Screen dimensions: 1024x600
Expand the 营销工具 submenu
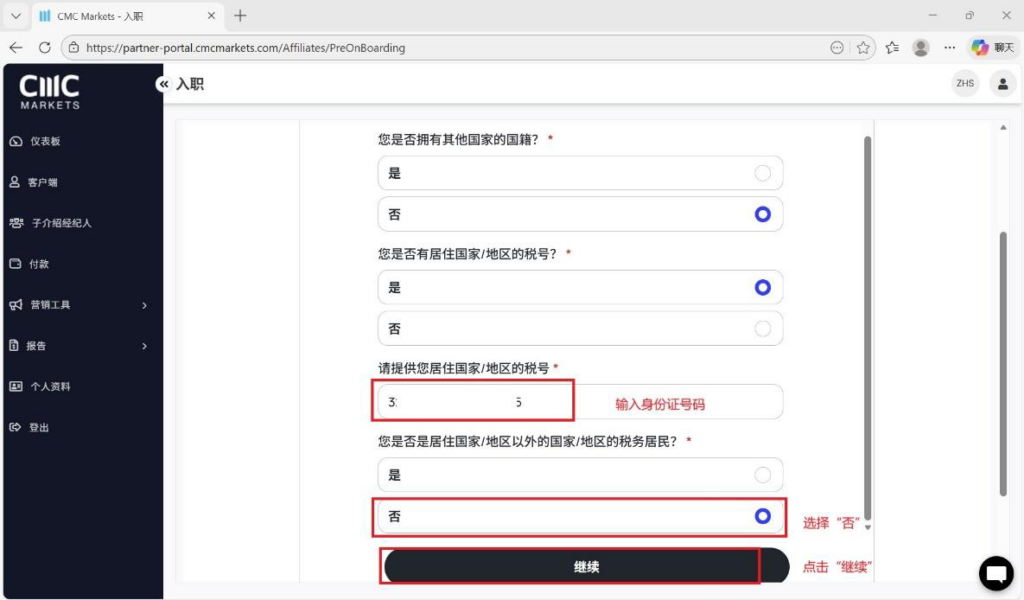80,305
